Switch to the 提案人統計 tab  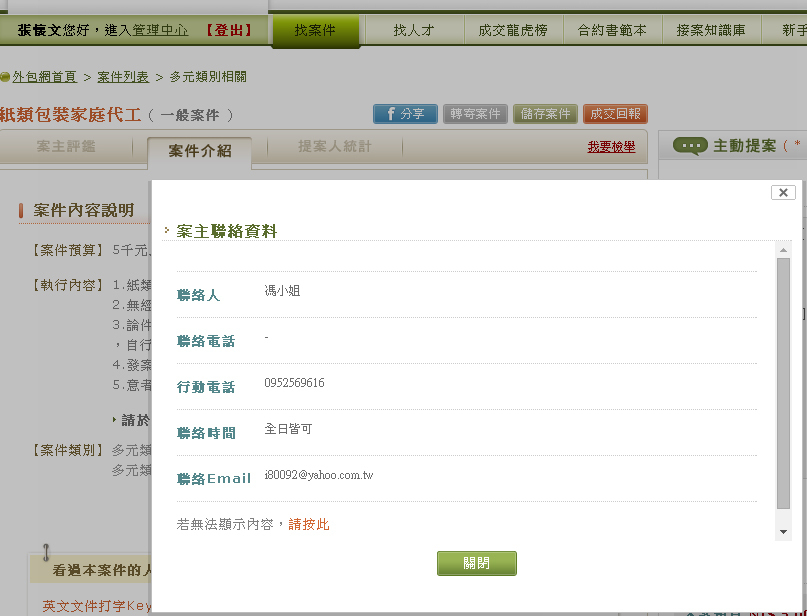(x=335, y=147)
